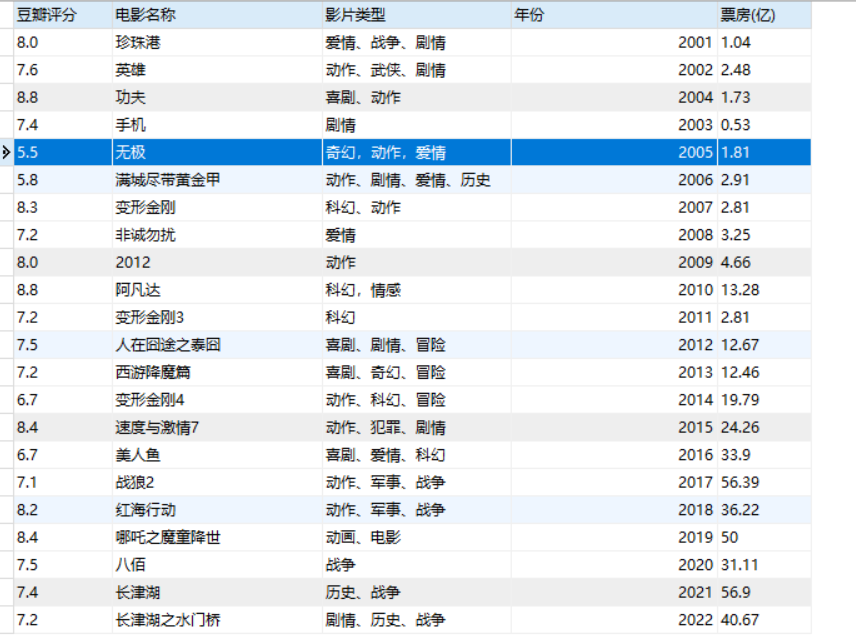Select box office cell 33.9
The height and width of the screenshot is (637, 856).
764,455
